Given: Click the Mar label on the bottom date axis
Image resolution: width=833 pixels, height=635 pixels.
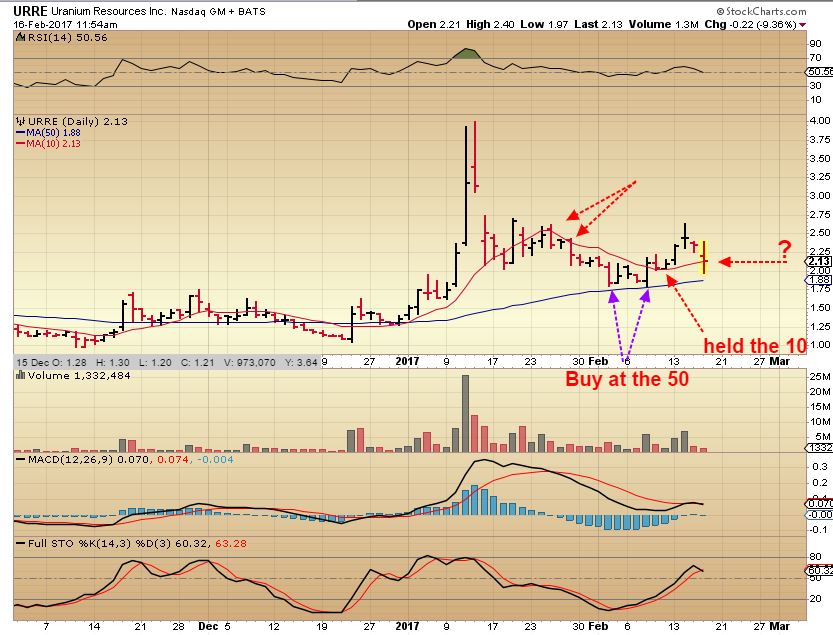Looking at the screenshot, I should [779, 626].
